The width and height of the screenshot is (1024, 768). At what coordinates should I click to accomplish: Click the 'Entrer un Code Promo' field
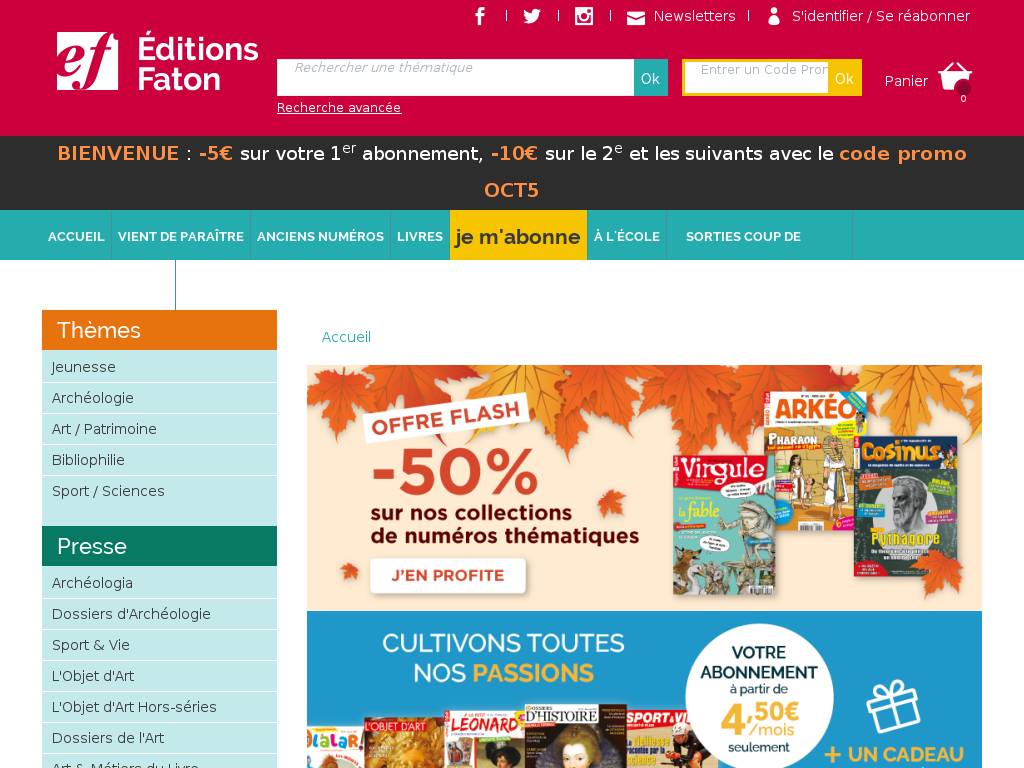[756, 78]
